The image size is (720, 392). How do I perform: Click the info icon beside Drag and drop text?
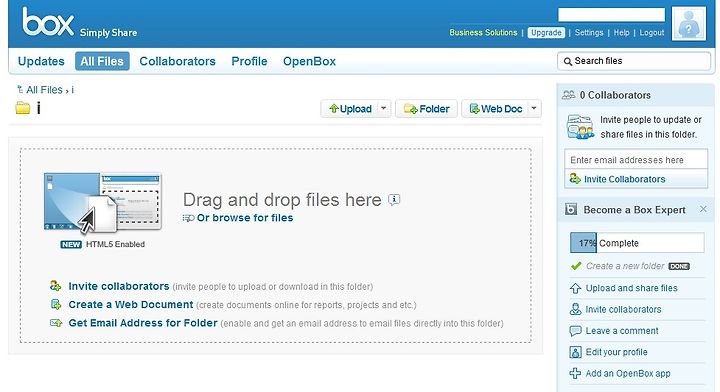click(394, 200)
